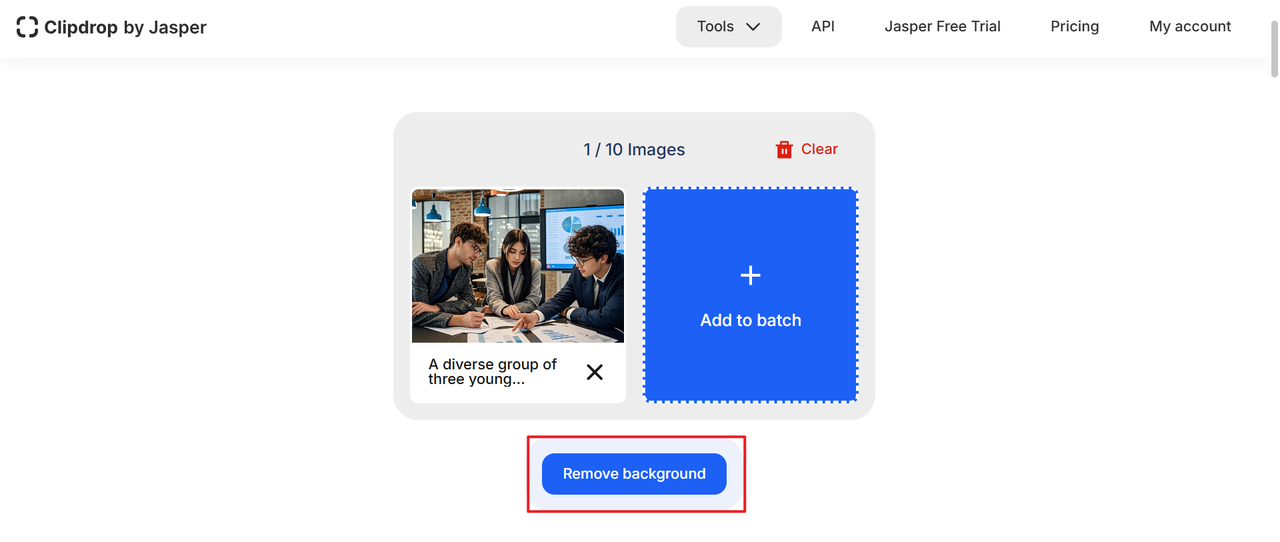Go to Jasper Free Trial
1280x542 pixels.
click(x=942, y=27)
